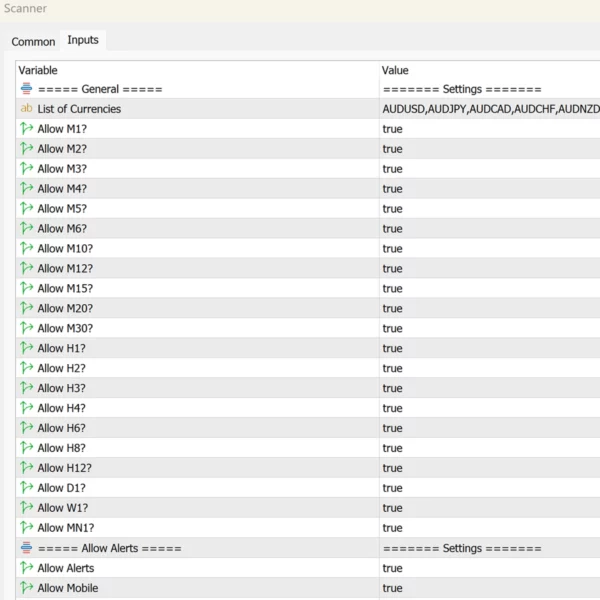Toggle the true value for Allow H1?
This screenshot has height=600, width=600.
[392, 348]
